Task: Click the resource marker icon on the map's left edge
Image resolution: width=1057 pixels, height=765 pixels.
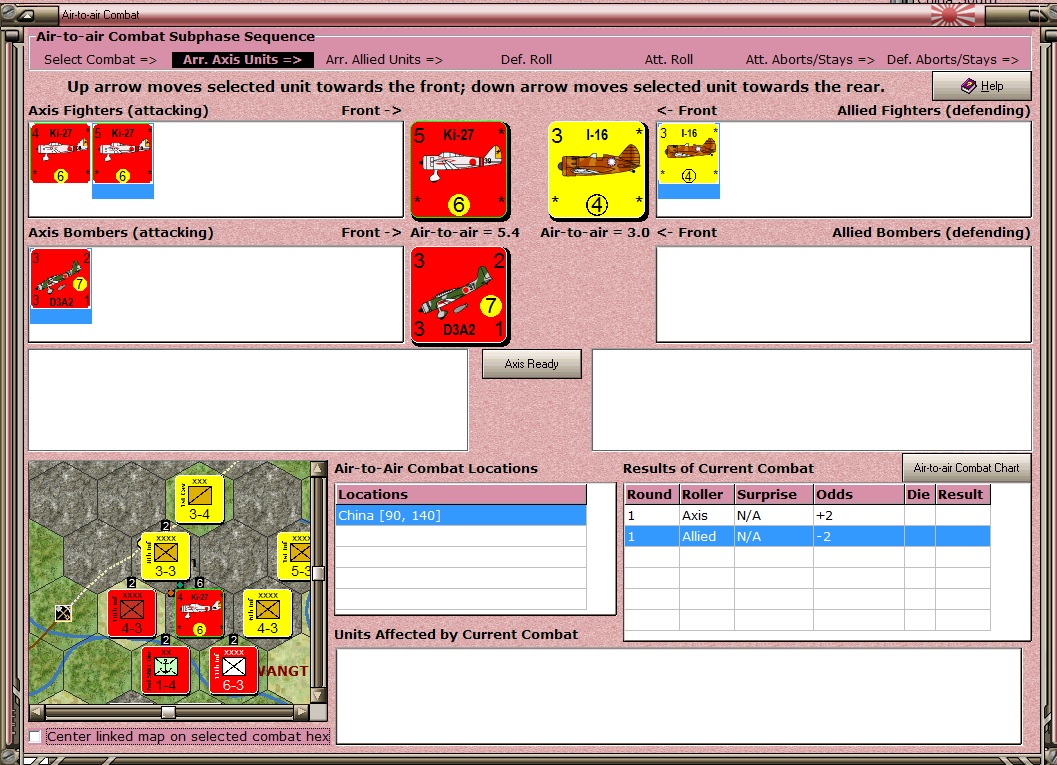Action: (x=63, y=613)
